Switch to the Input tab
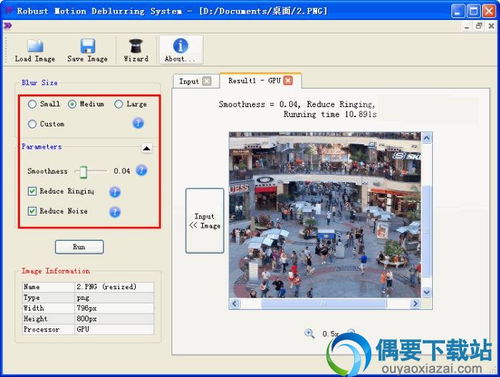 pos(189,81)
